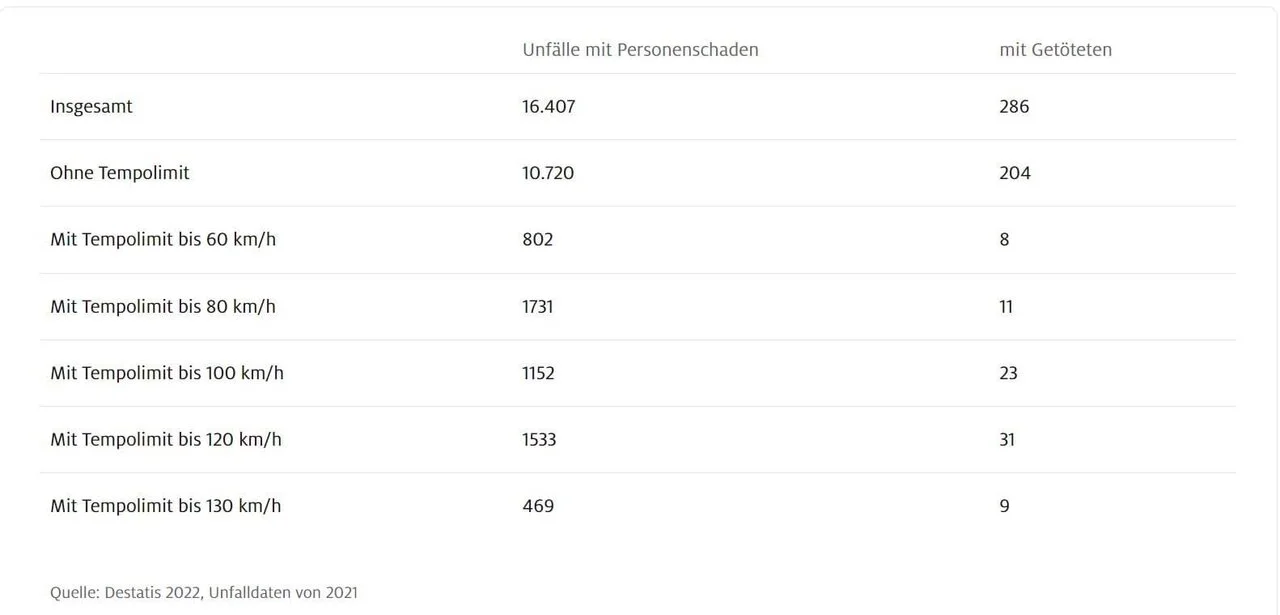
Task: Select the accident count 469
Action: point(538,506)
